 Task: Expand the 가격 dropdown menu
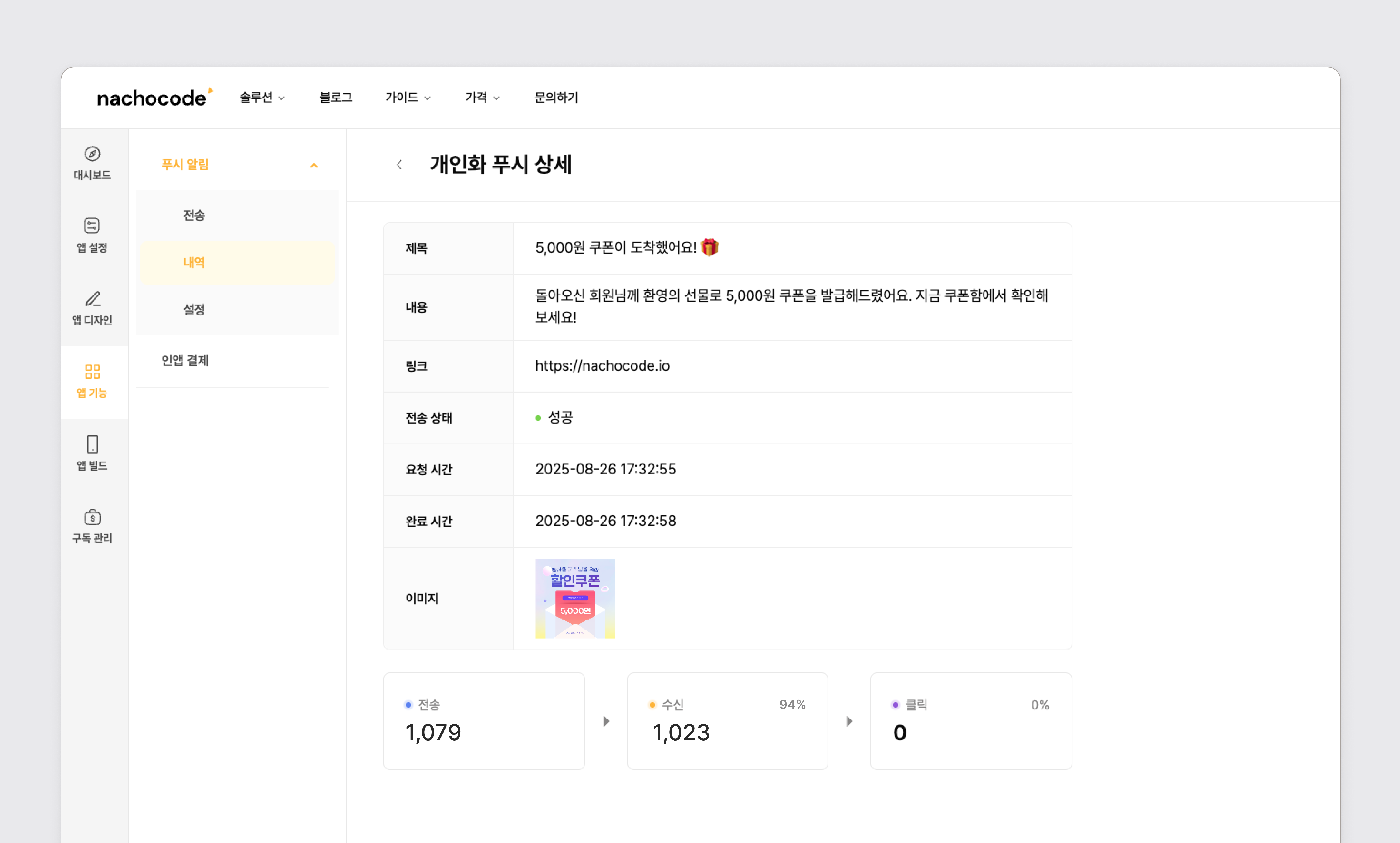(482, 98)
